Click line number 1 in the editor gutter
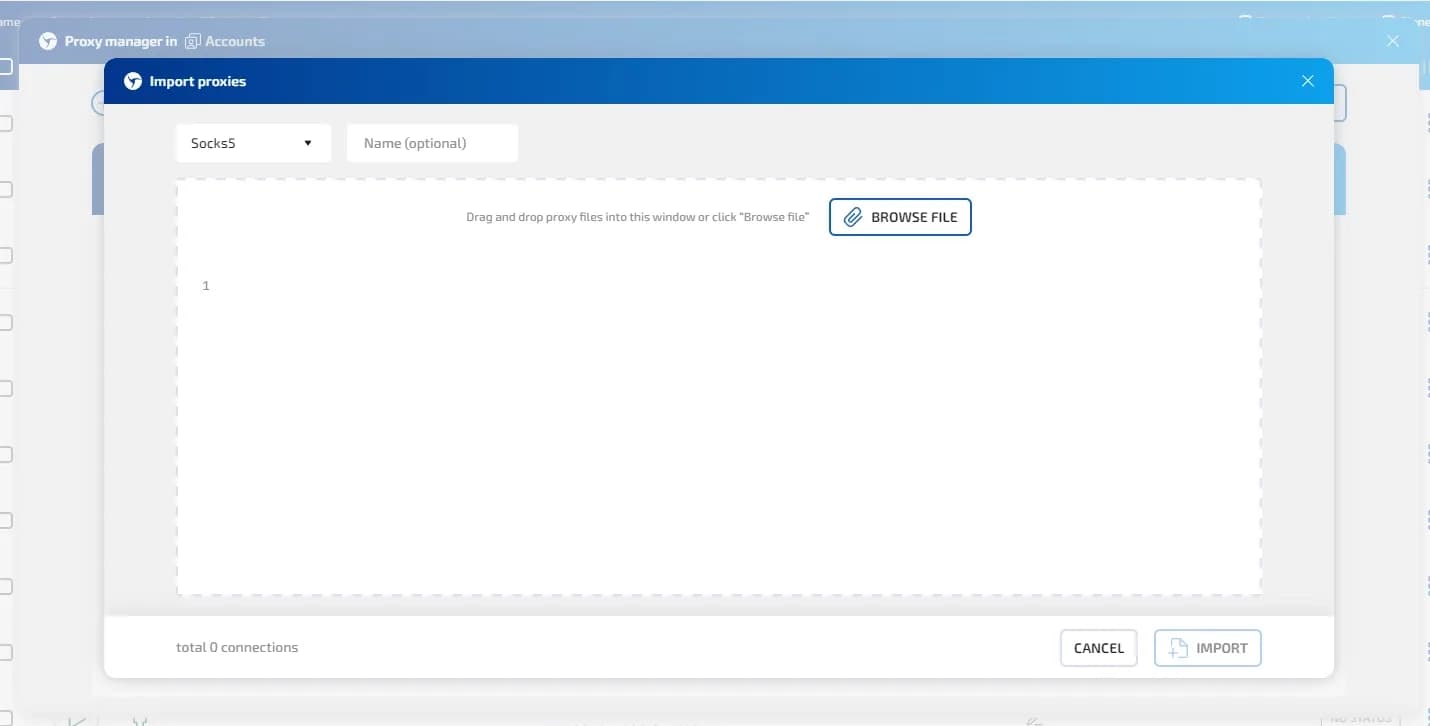This screenshot has width=1430, height=726. [x=206, y=286]
